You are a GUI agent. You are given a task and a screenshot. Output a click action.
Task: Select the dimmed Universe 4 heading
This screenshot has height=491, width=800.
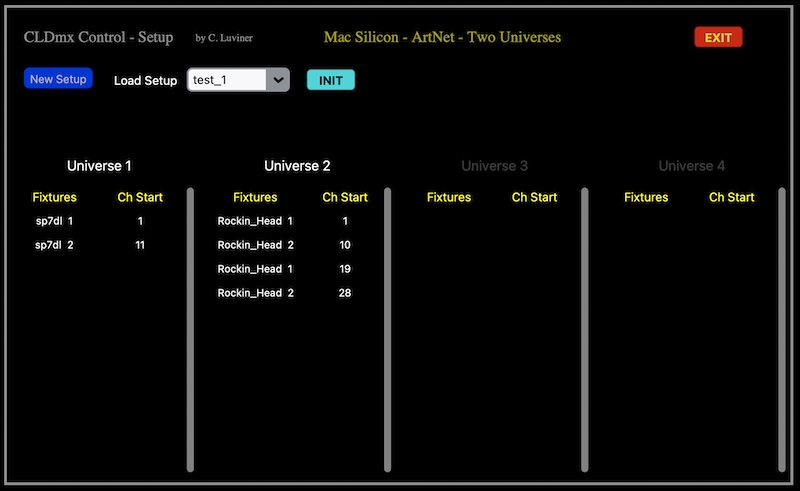coord(691,166)
